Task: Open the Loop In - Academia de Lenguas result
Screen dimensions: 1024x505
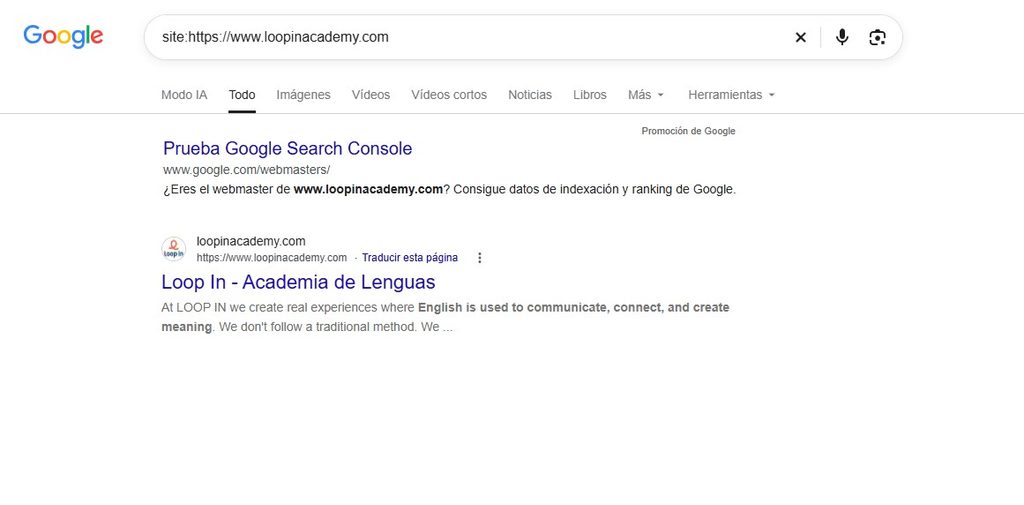Action: (298, 282)
